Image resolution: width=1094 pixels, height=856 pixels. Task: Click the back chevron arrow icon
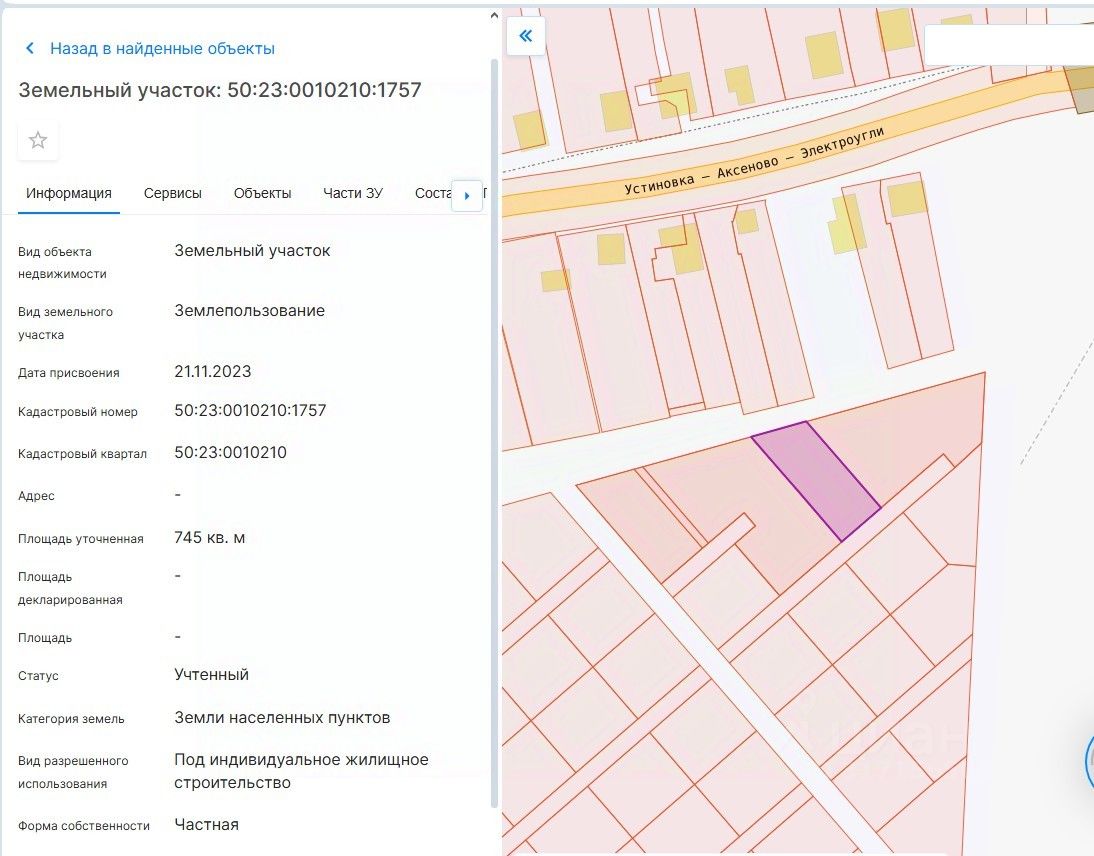(x=29, y=48)
